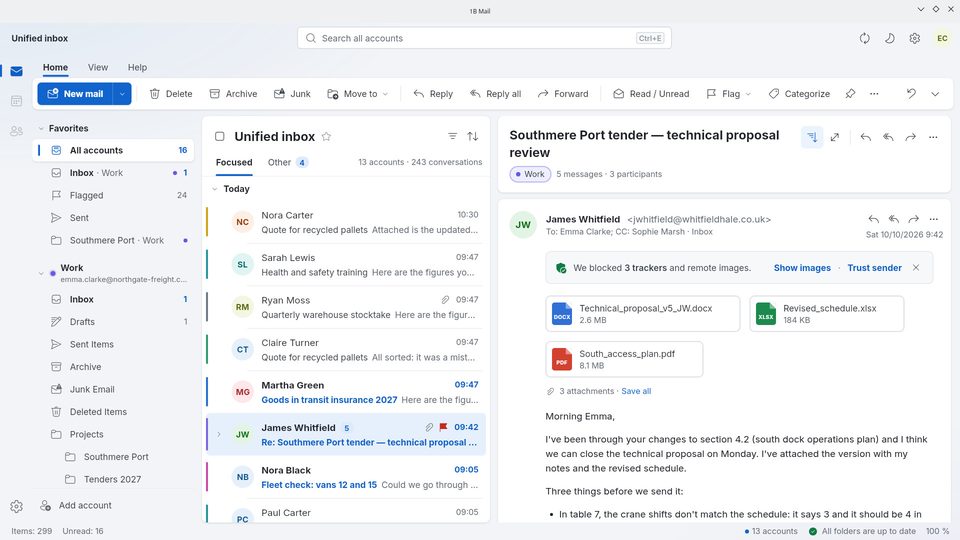Pop out the message in a new window
The image size is (960, 540).
pos(835,137)
